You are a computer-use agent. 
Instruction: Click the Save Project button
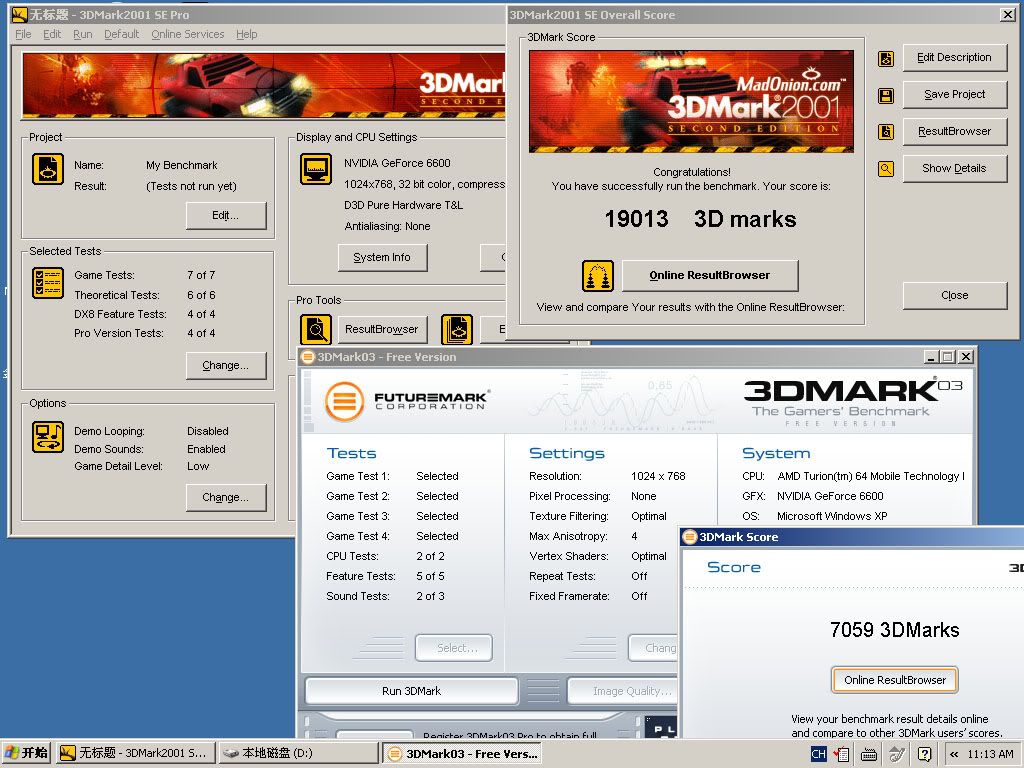(955, 95)
